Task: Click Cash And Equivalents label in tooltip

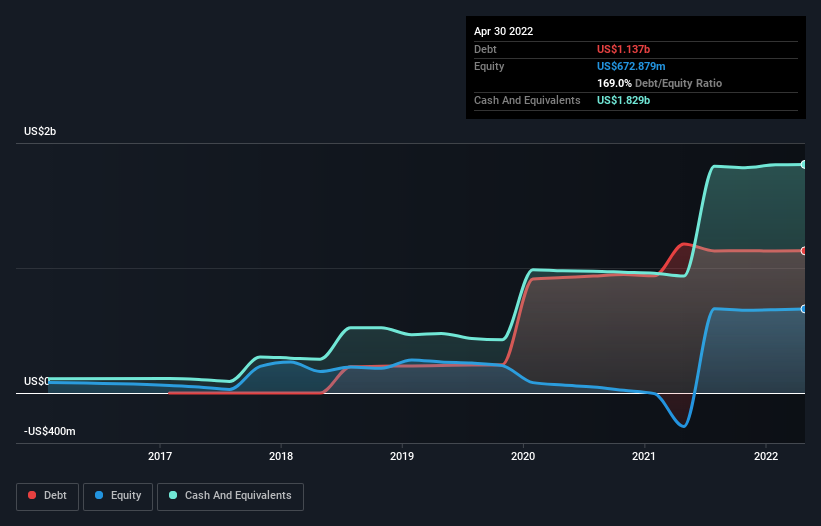Action: [x=527, y=100]
